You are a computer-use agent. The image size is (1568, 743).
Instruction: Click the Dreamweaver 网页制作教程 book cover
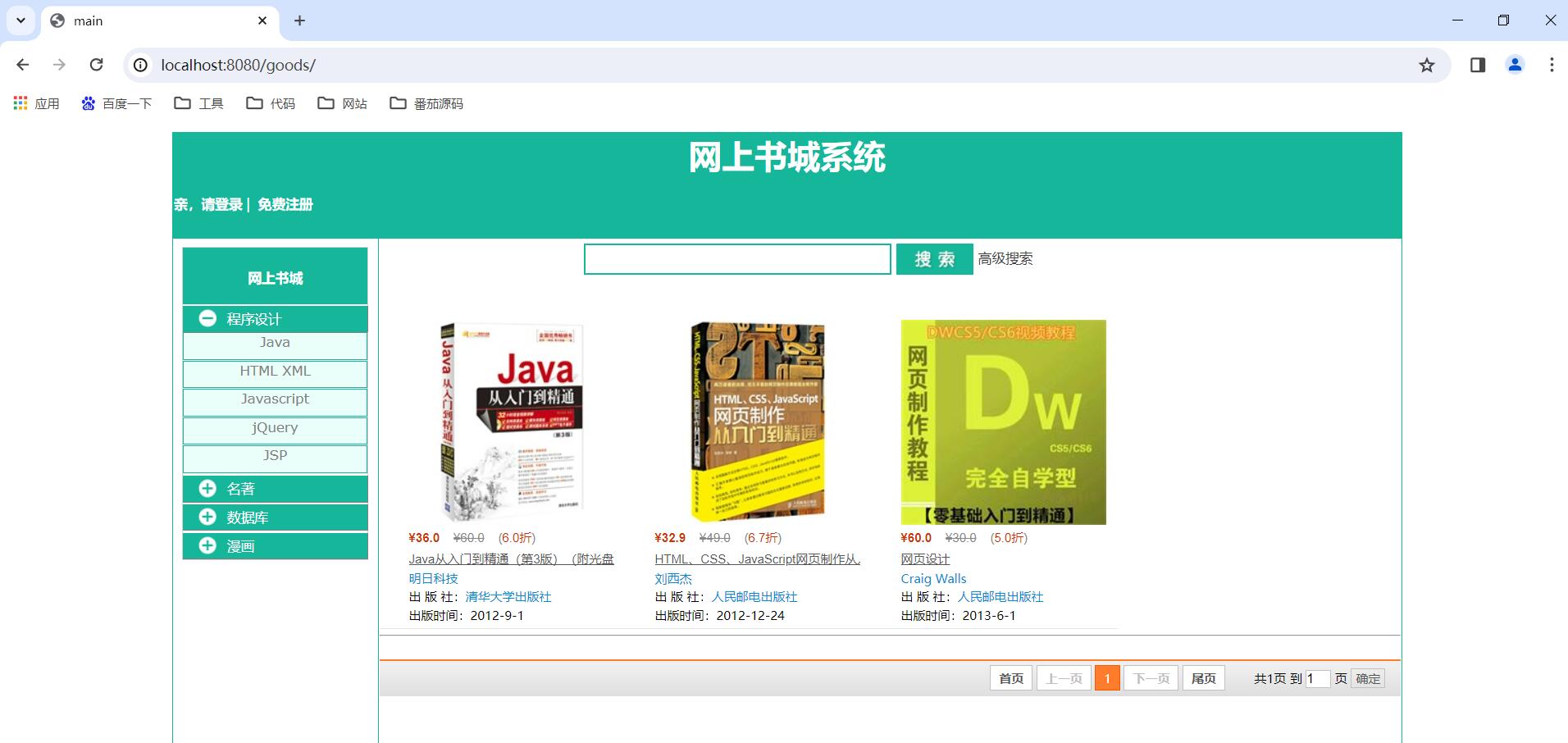coord(1004,422)
